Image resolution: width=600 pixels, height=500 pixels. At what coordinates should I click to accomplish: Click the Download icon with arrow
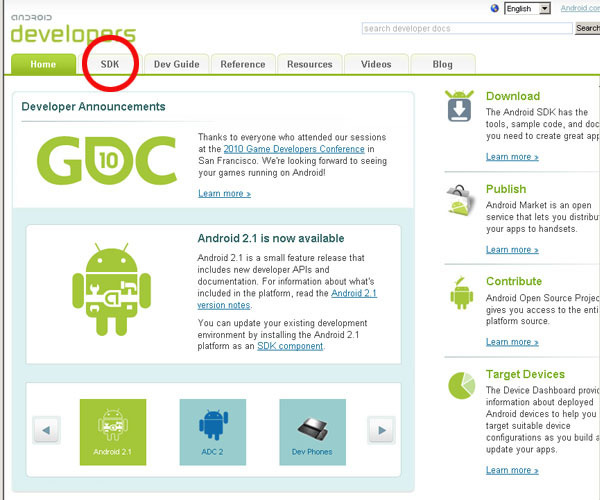[x=459, y=106]
